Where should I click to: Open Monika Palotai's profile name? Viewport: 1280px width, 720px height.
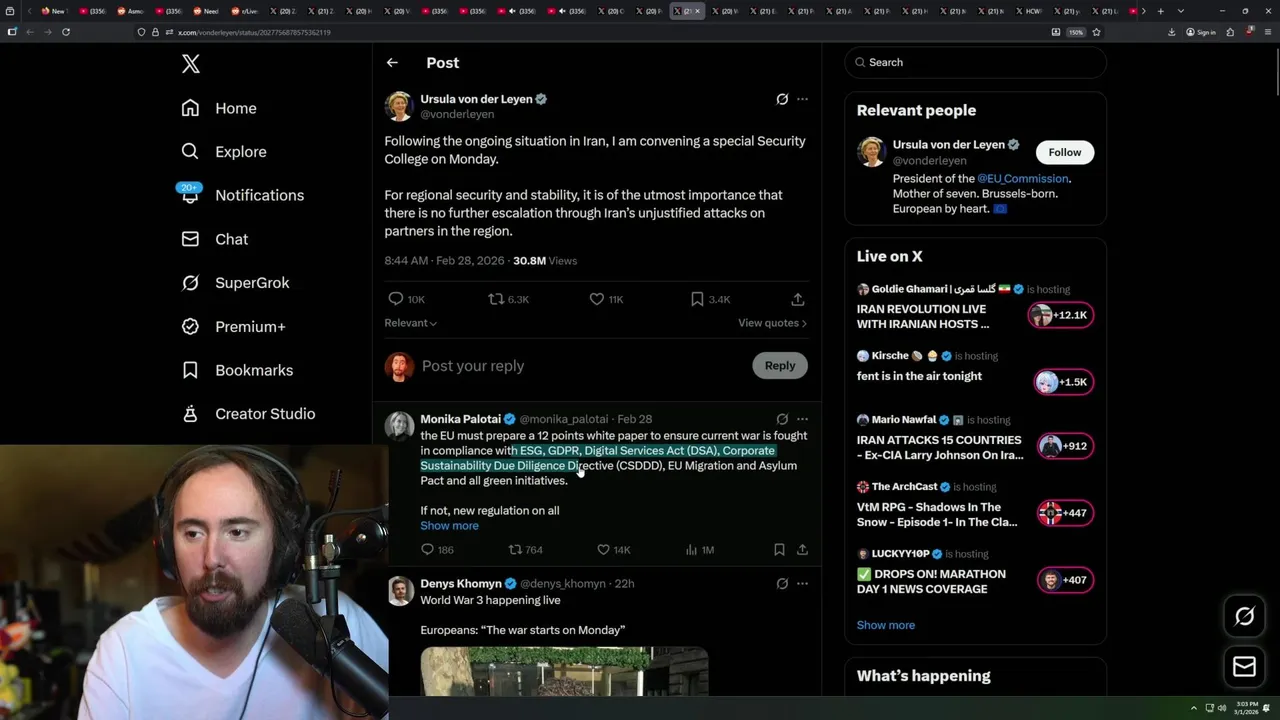pyautogui.click(x=460, y=419)
